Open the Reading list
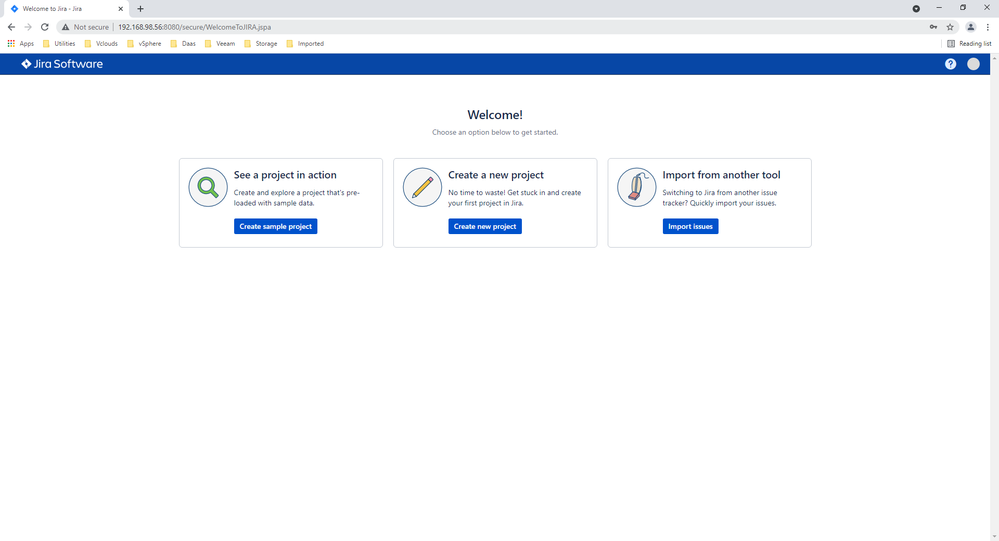Screen dimensions: 999x541 (969, 43)
